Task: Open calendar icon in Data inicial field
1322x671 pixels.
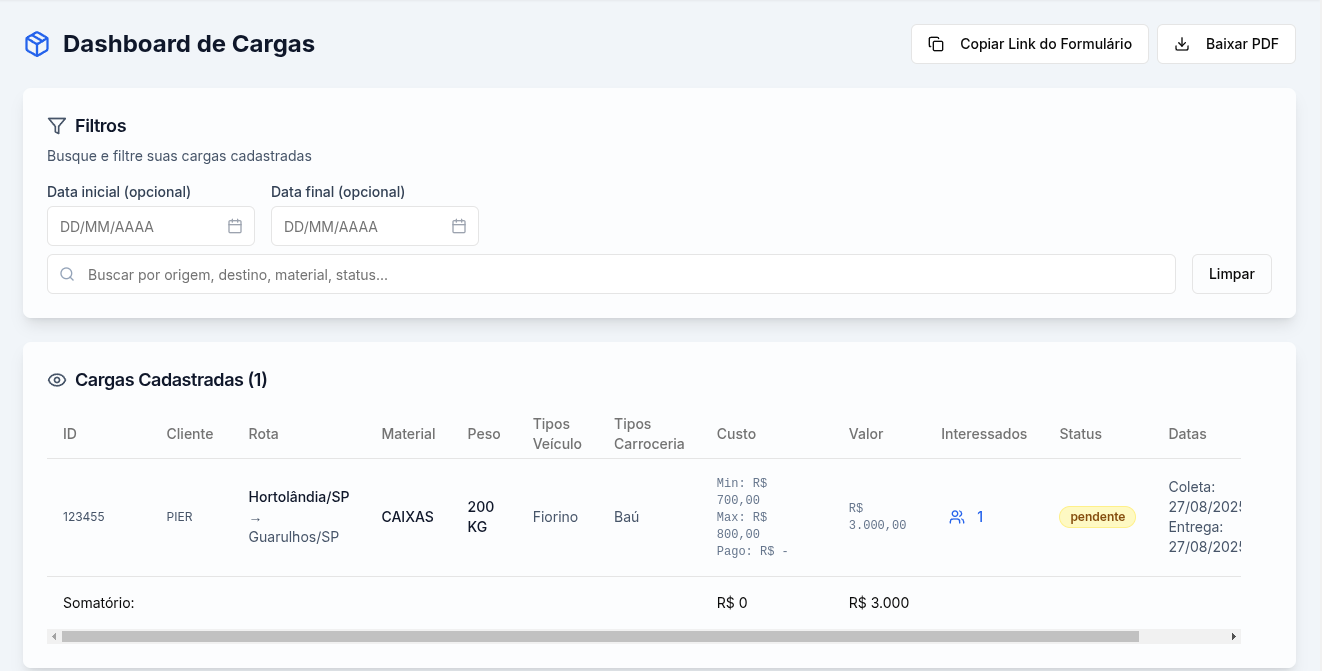Action: click(235, 226)
